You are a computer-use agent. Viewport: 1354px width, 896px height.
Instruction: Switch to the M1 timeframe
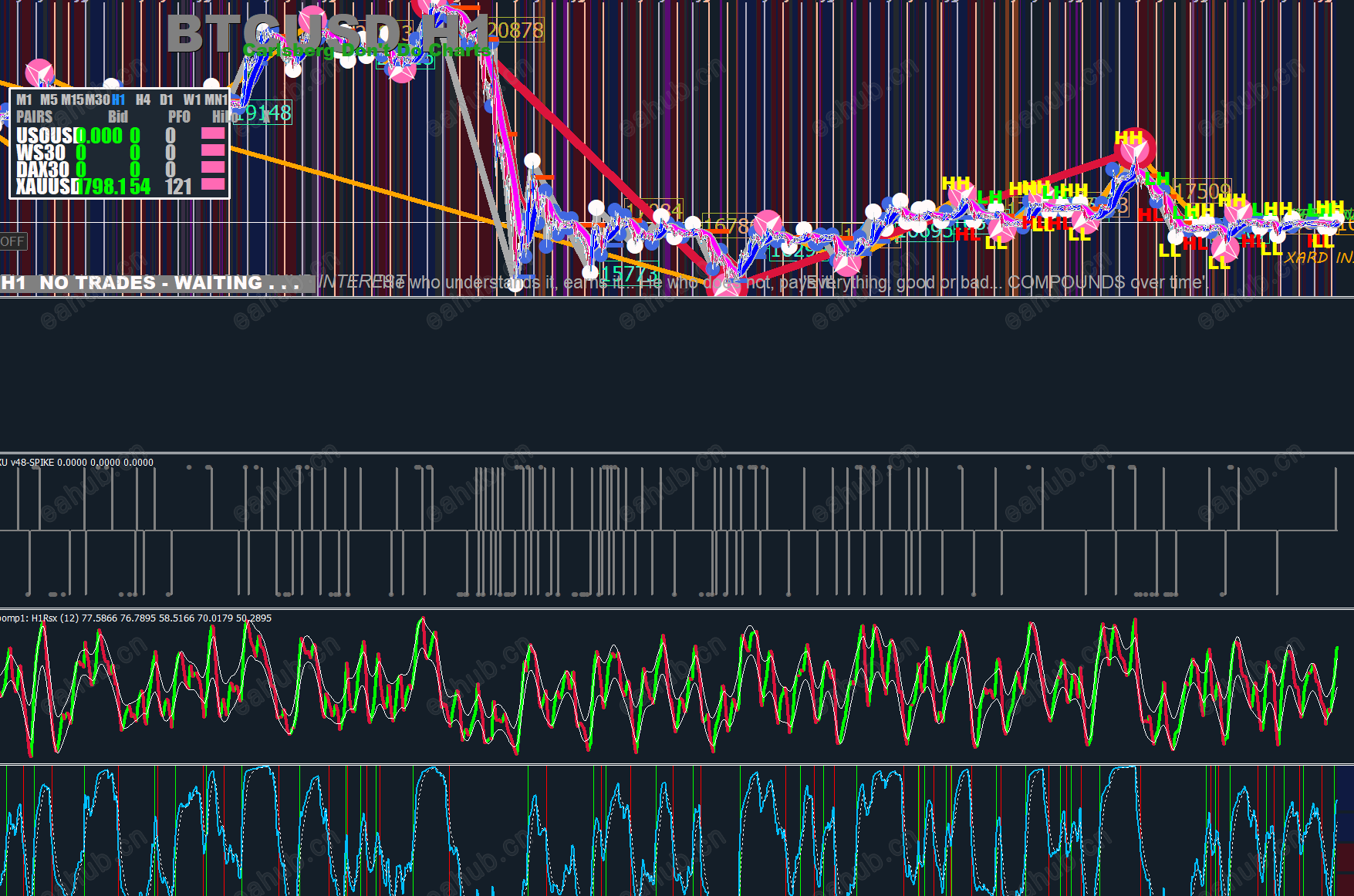[x=24, y=99]
